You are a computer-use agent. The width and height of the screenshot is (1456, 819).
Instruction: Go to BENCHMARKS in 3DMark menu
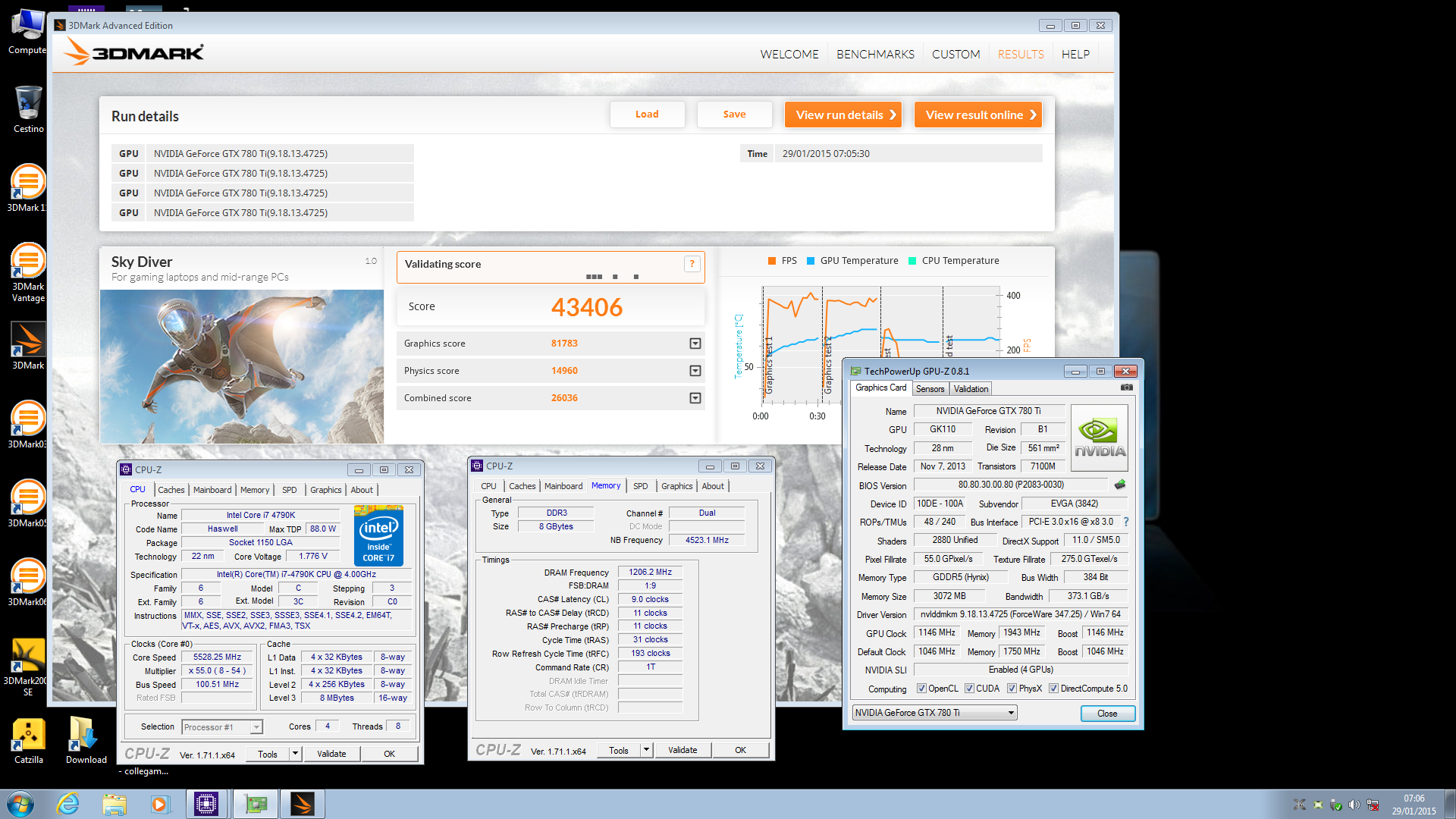click(875, 55)
